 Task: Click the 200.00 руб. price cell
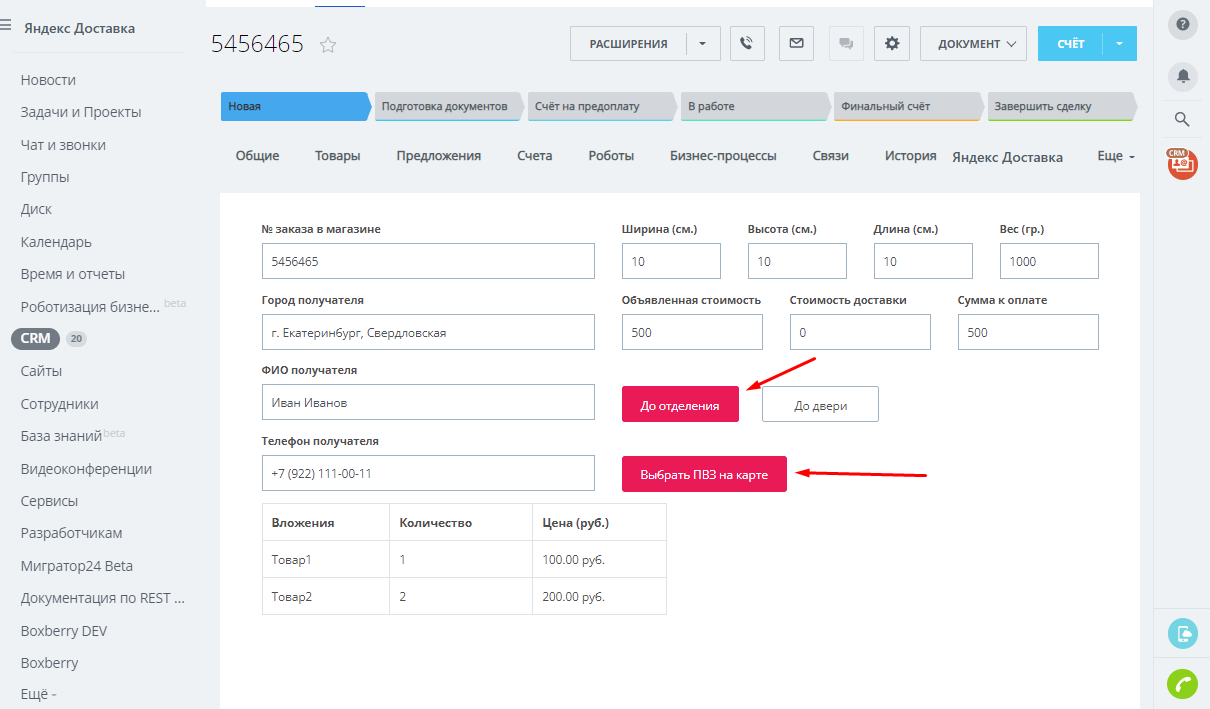(x=599, y=596)
